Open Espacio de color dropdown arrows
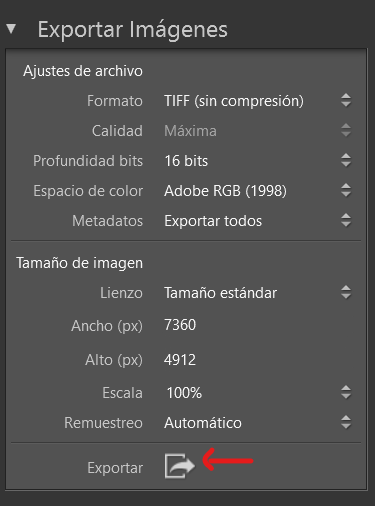375x506 pixels. [346, 190]
